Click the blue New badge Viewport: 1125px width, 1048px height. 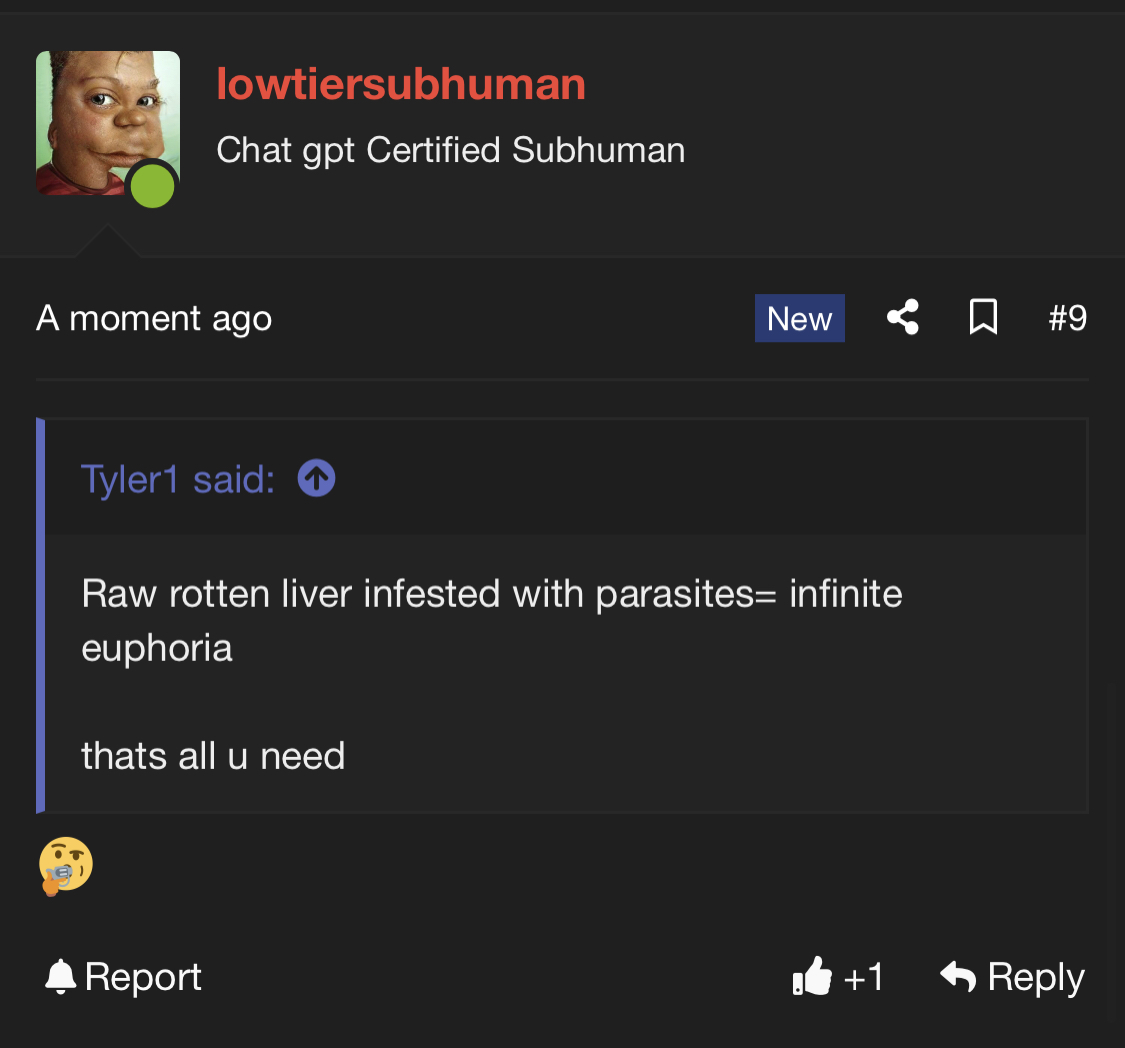(x=799, y=319)
